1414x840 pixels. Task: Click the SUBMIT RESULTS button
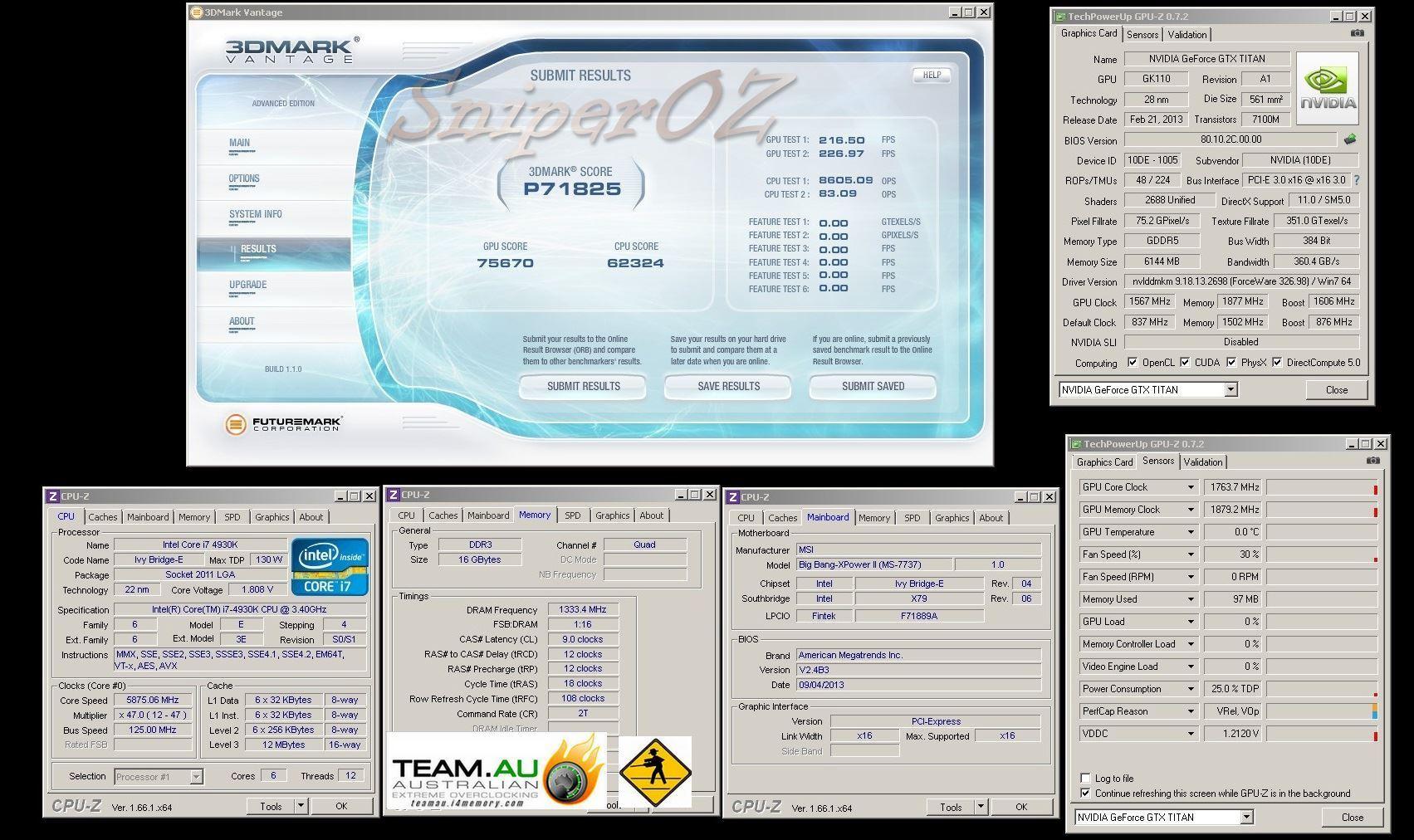coord(583,386)
